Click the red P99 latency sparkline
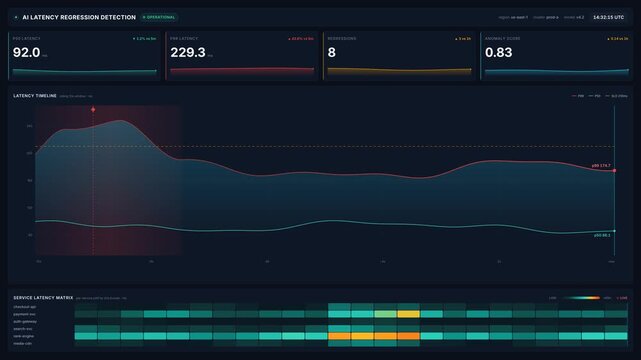The height and width of the screenshot is (360, 641). (242, 71)
